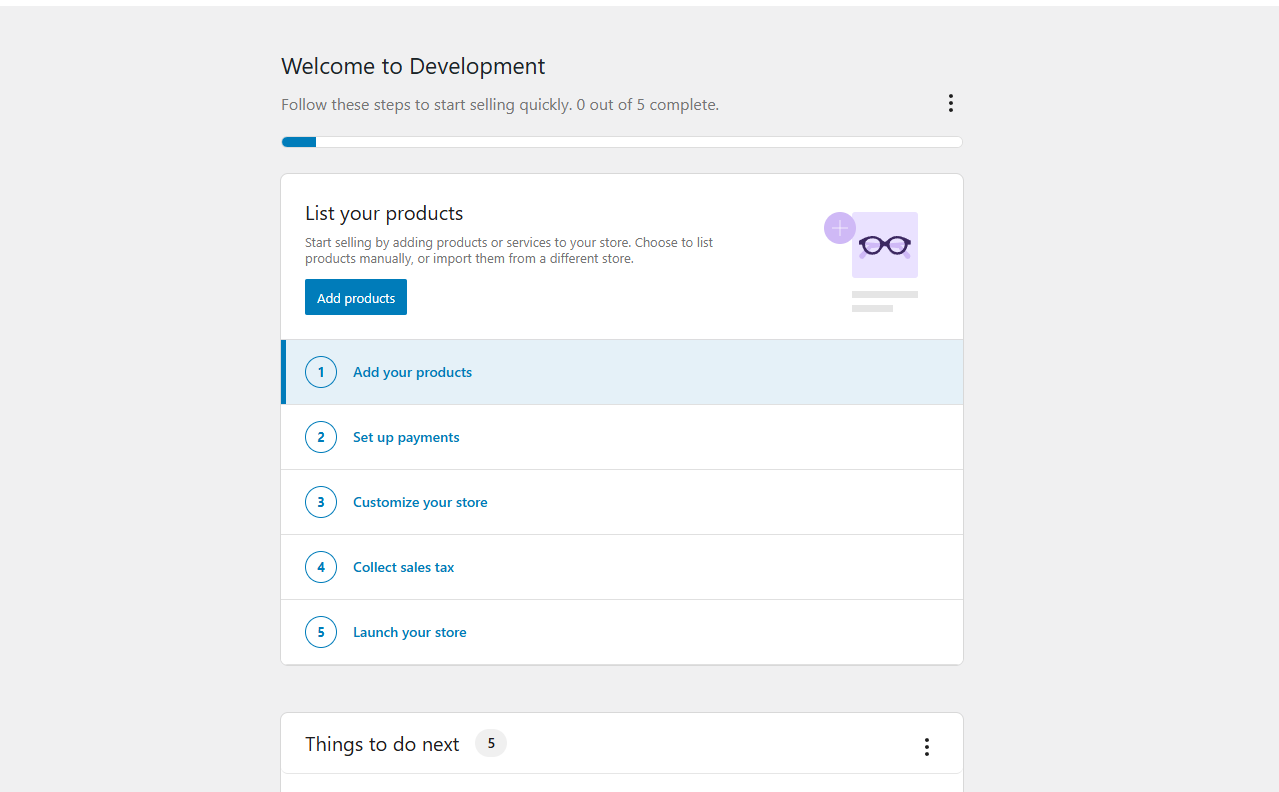
Task: Expand the Customize your store task
Action: point(420,502)
